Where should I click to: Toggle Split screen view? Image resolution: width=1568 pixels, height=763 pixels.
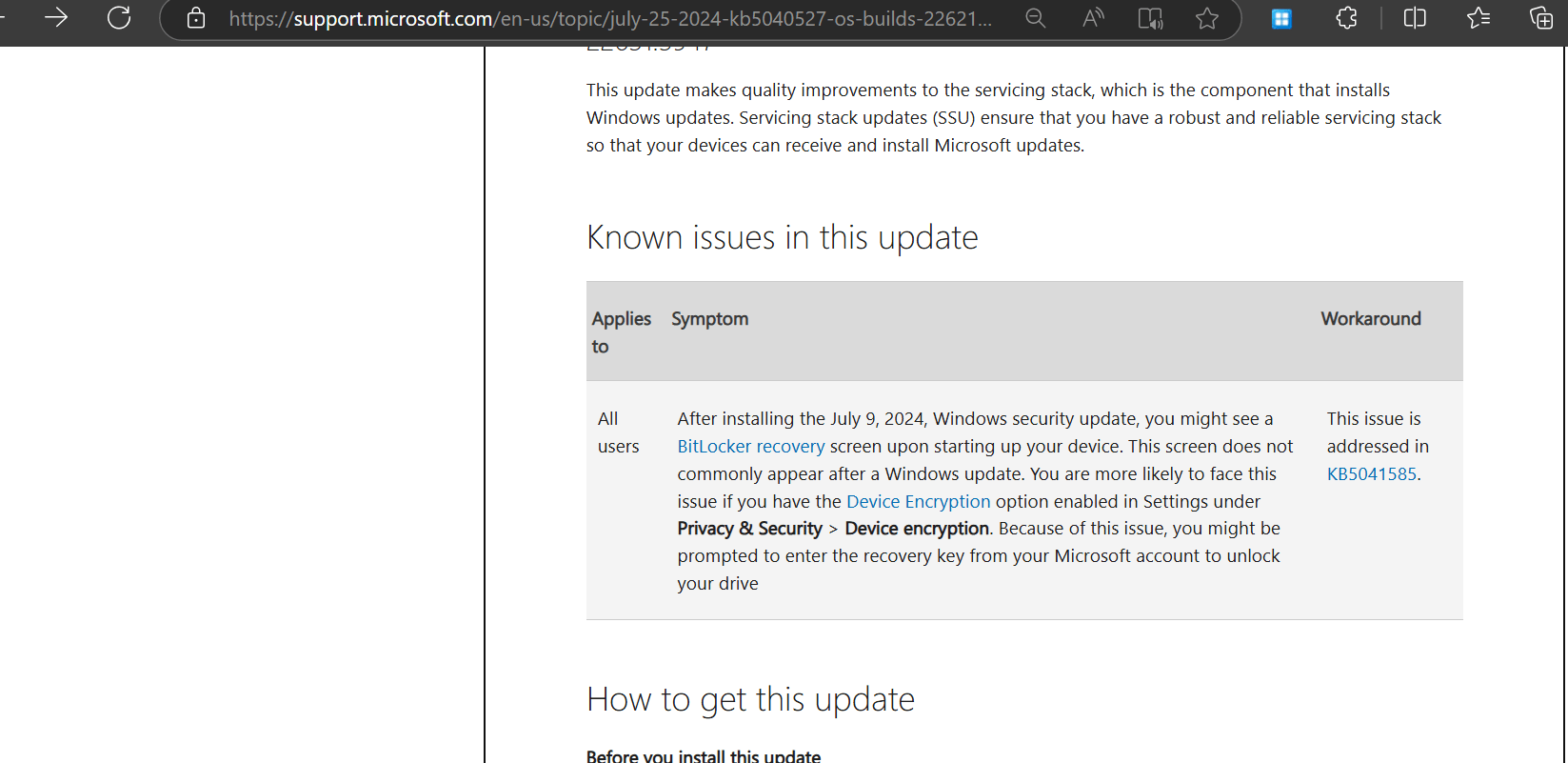1415,18
